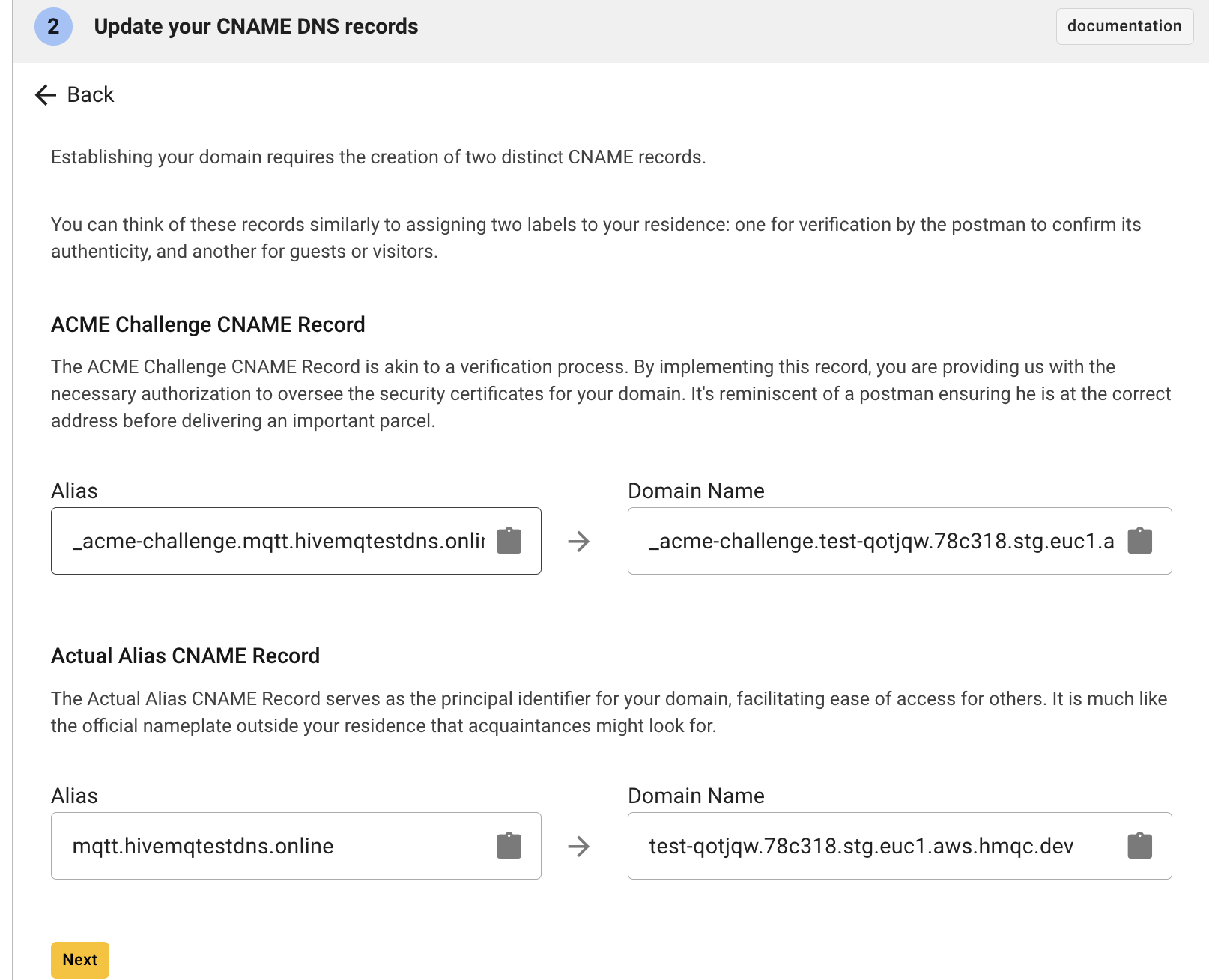Image resolution: width=1209 pixels, height=980 pixels.
Task: Click 'Establishing your domain requires' sentence
Action: pos(378,157)
